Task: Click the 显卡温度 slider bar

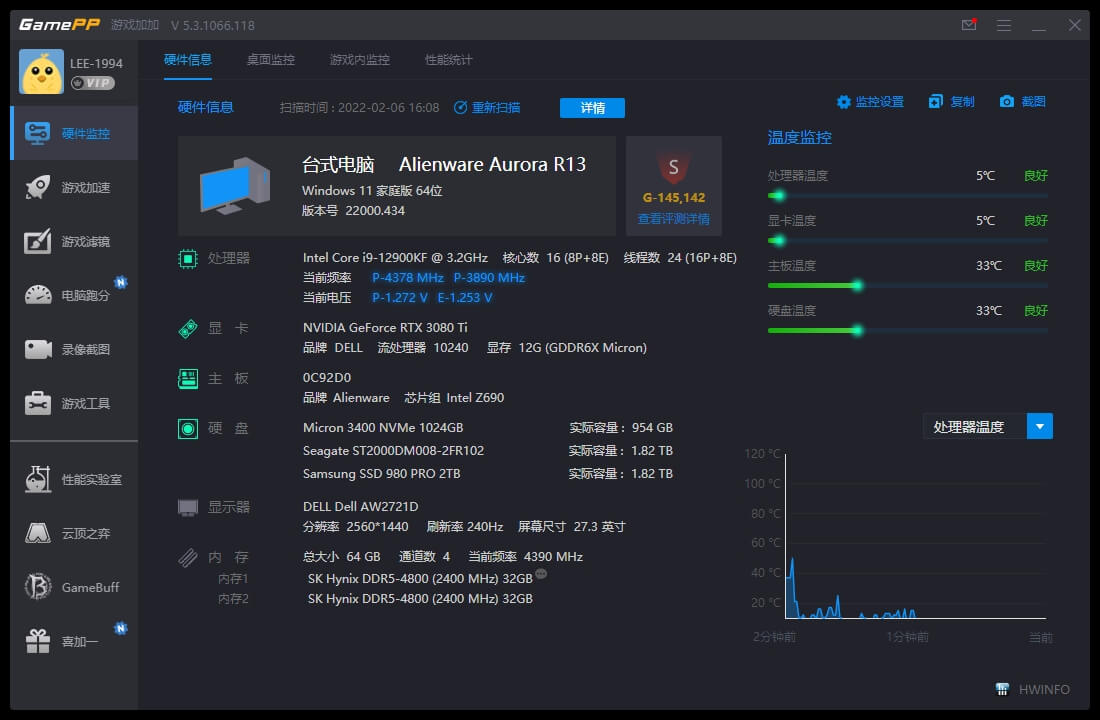Action: [908, 241]
